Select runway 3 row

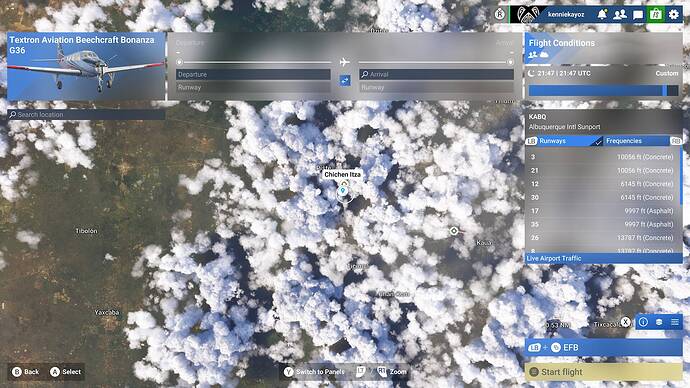click(x=602, y=157)
